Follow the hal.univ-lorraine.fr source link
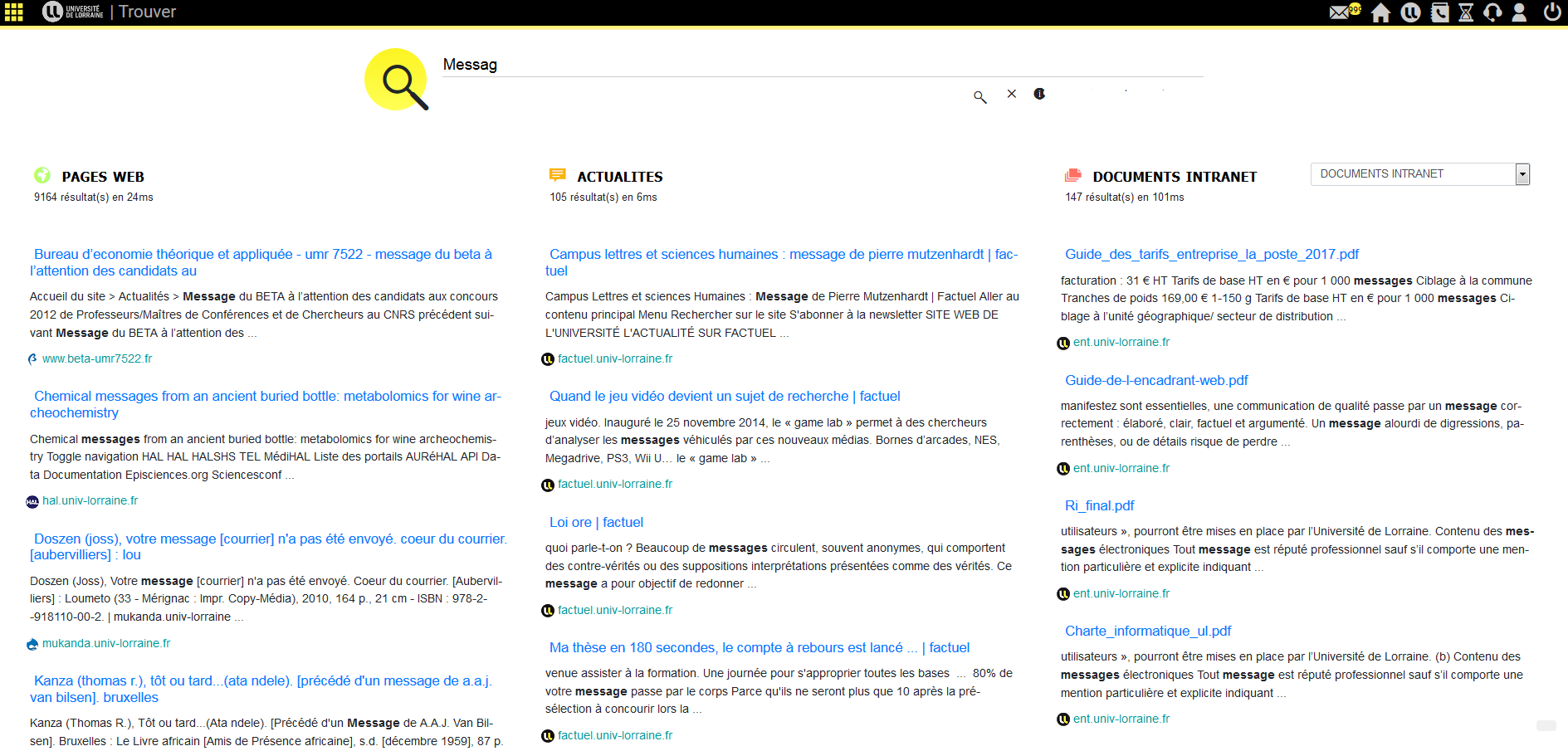 click(90, 500)
